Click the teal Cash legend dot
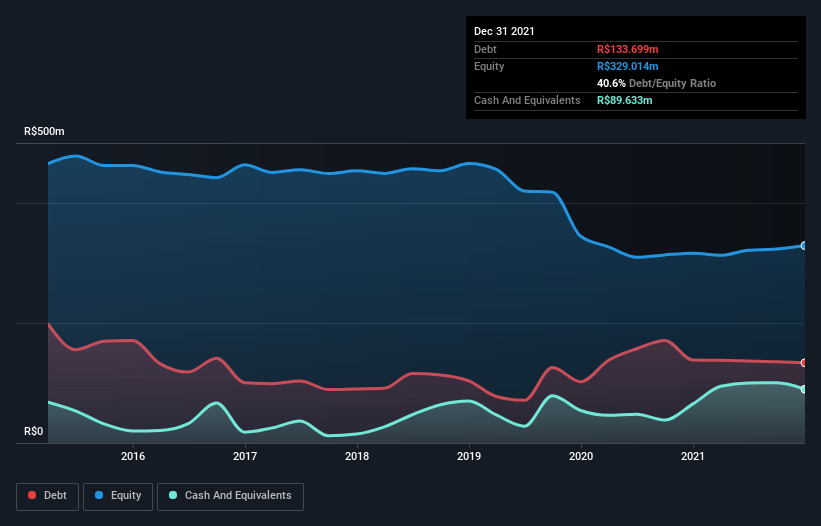This screenshot has width=821, height=526. click(173, 495)
